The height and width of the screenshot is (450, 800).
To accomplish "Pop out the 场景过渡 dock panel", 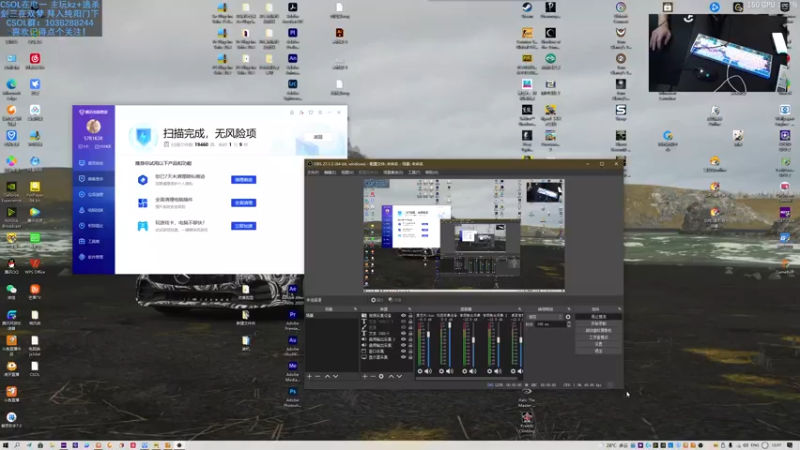I will point(569,309).
